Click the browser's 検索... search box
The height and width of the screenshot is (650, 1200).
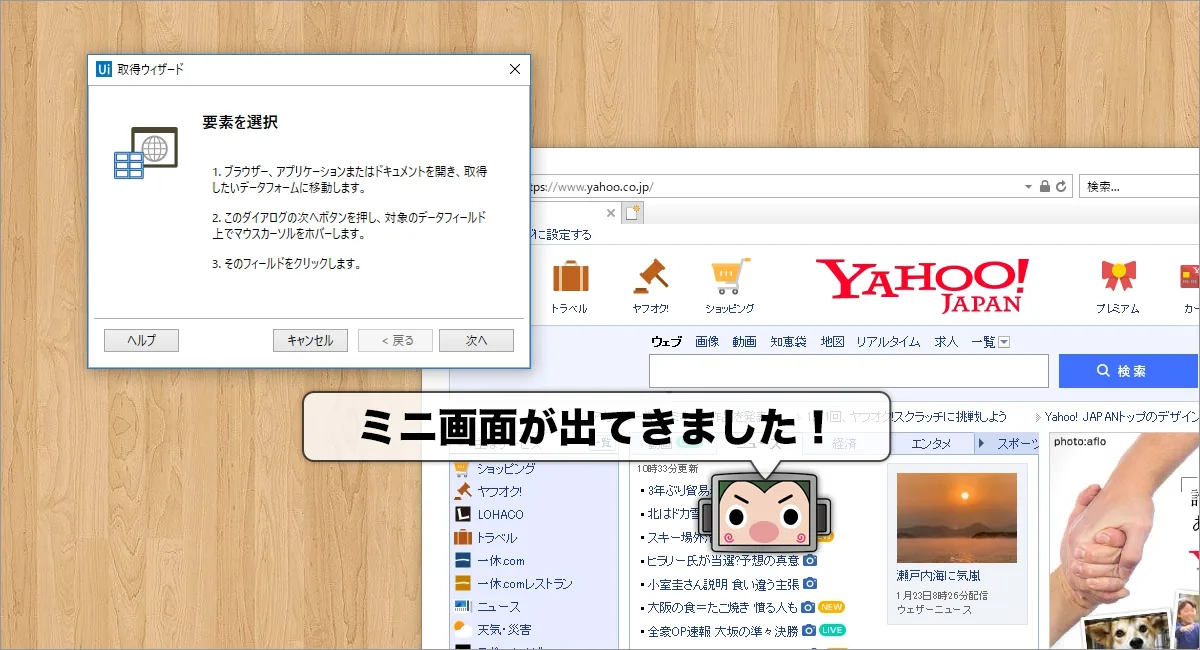click(x=1139, y=186)
